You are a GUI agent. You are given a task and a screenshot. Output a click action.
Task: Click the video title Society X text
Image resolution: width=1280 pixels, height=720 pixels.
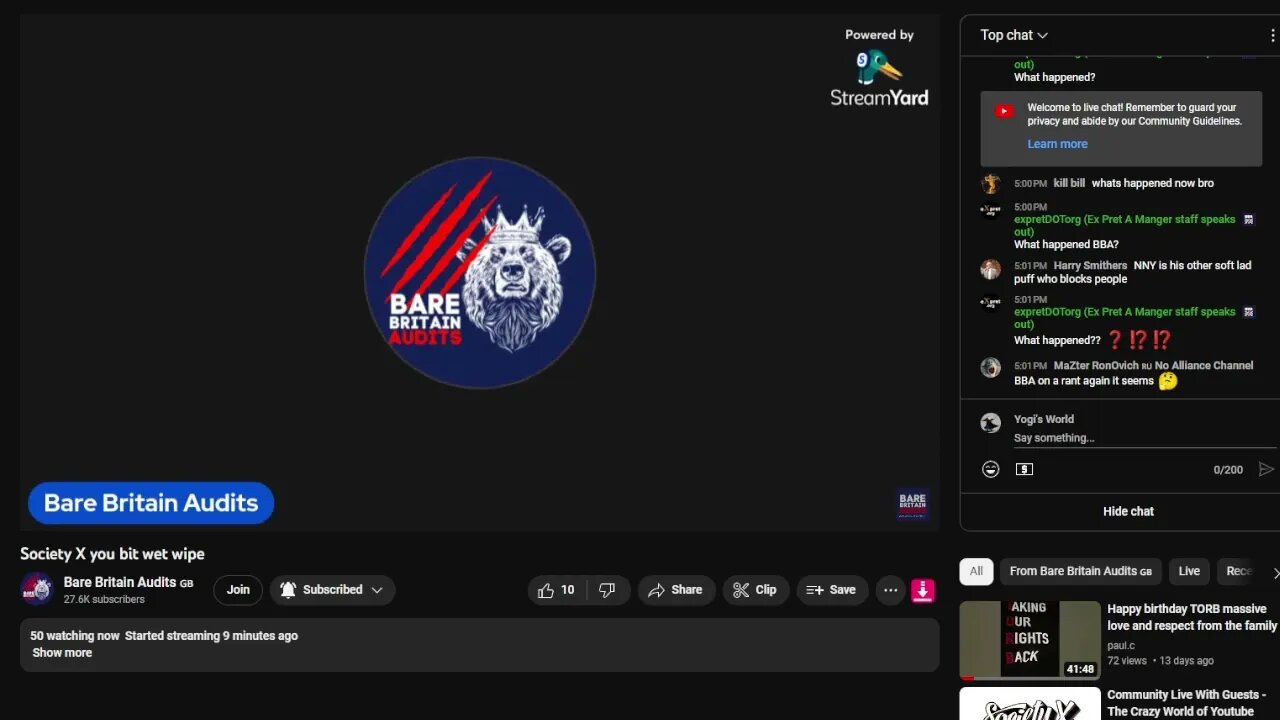(x=112, y=554)
